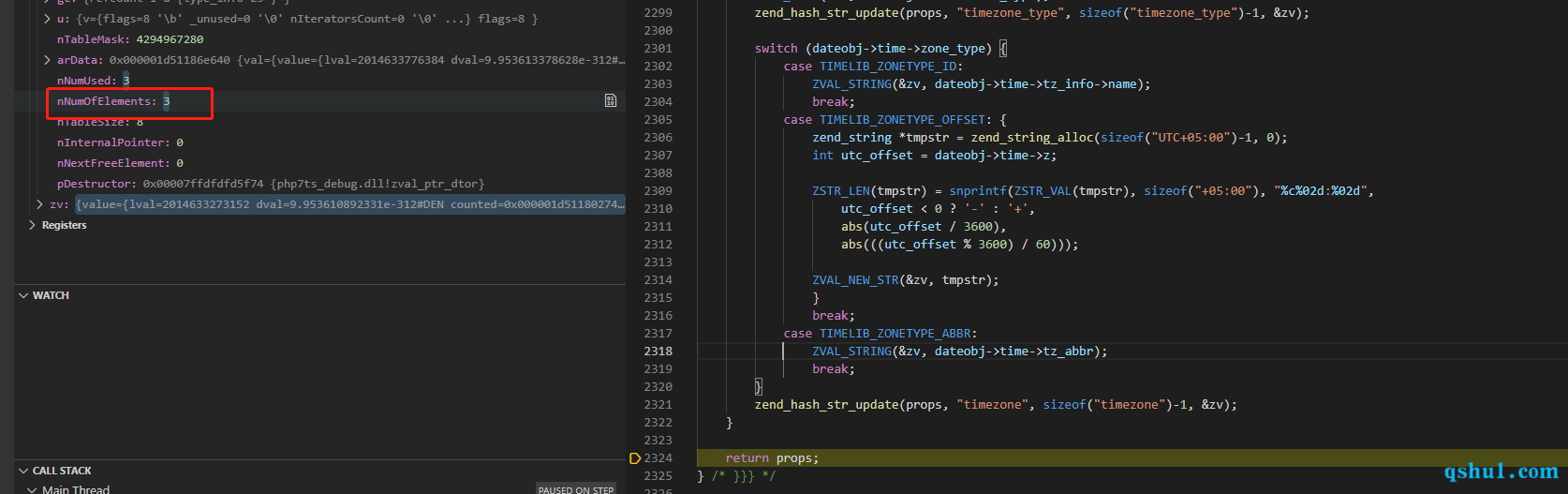The height and width of the screenshot is (494, 1568).
Task: Select the nNumUsed: 3 variable row
Action: pyautogui.click(x=319, y=81)
